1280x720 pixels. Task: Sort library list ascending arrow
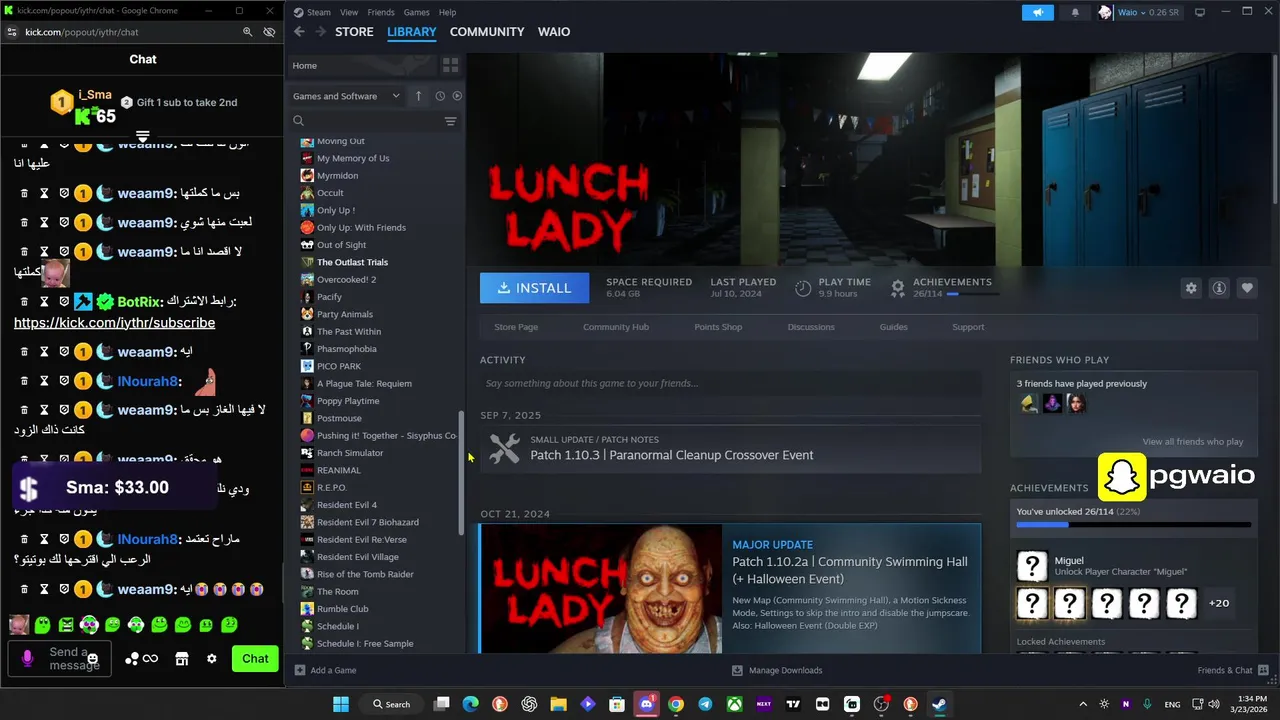[418, 96]
